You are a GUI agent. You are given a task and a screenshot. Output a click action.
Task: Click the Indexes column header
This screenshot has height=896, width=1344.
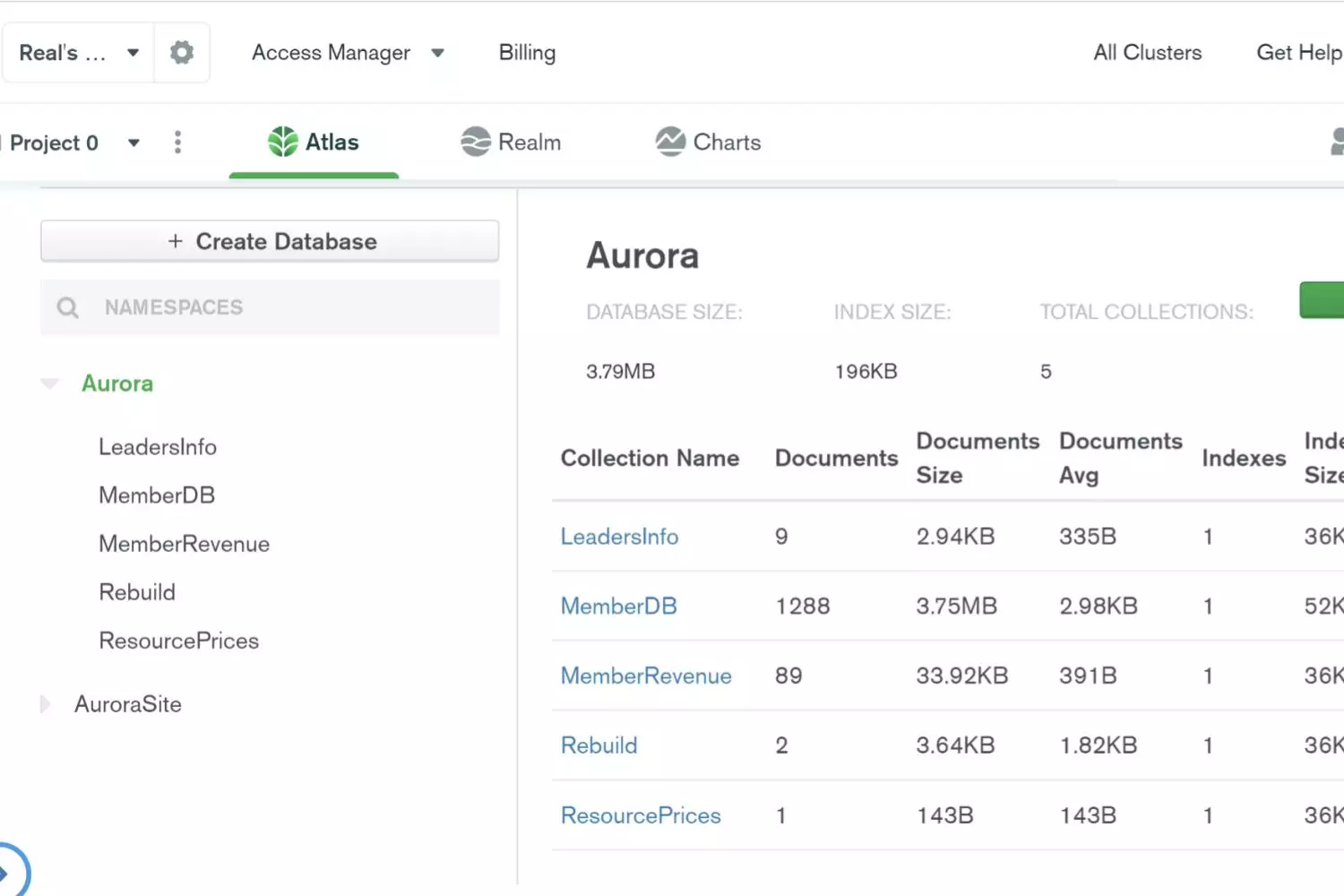click(x=1244, y=458)
